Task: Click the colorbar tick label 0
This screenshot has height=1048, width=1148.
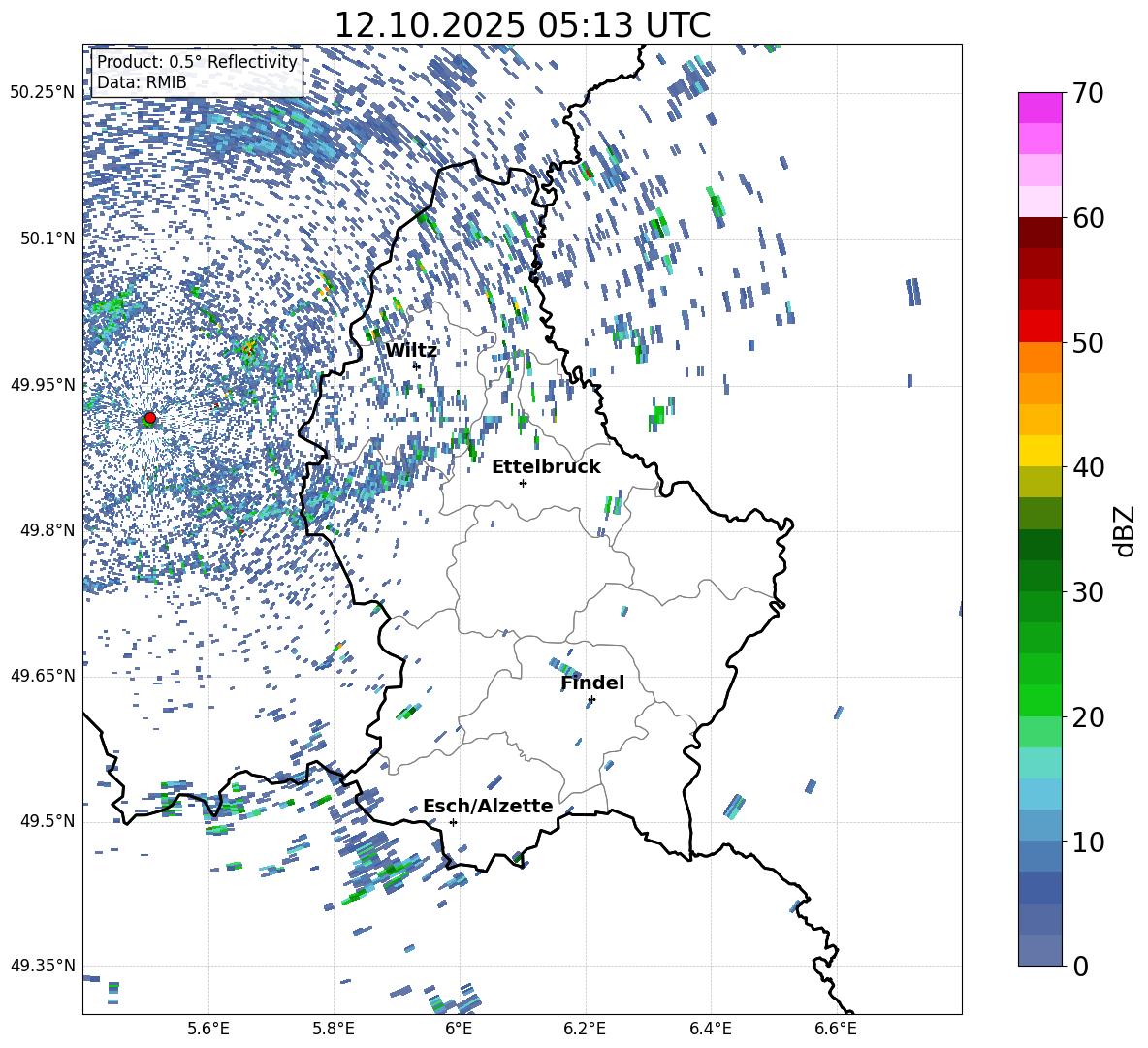Action: (x=1080, y=966)
